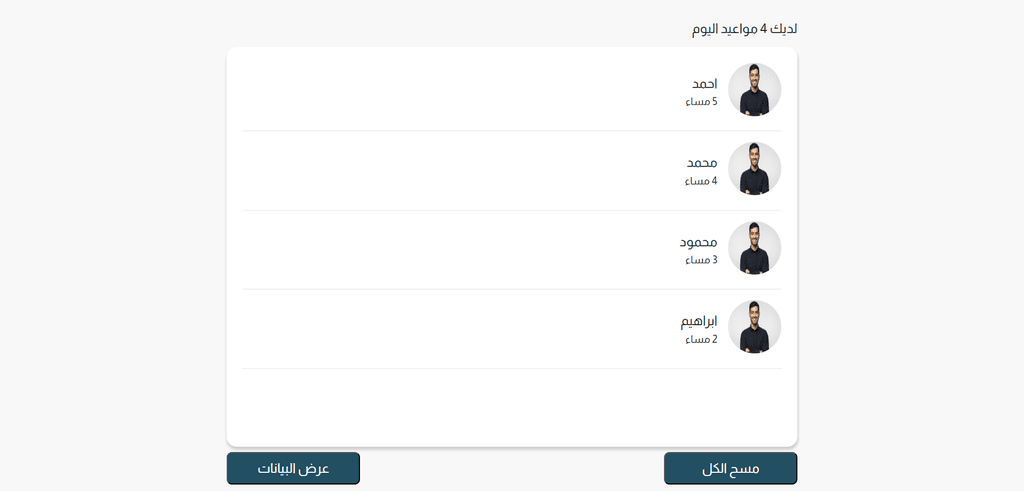
Task: Select the 2 مساء time label
Action: coord(701,339)
